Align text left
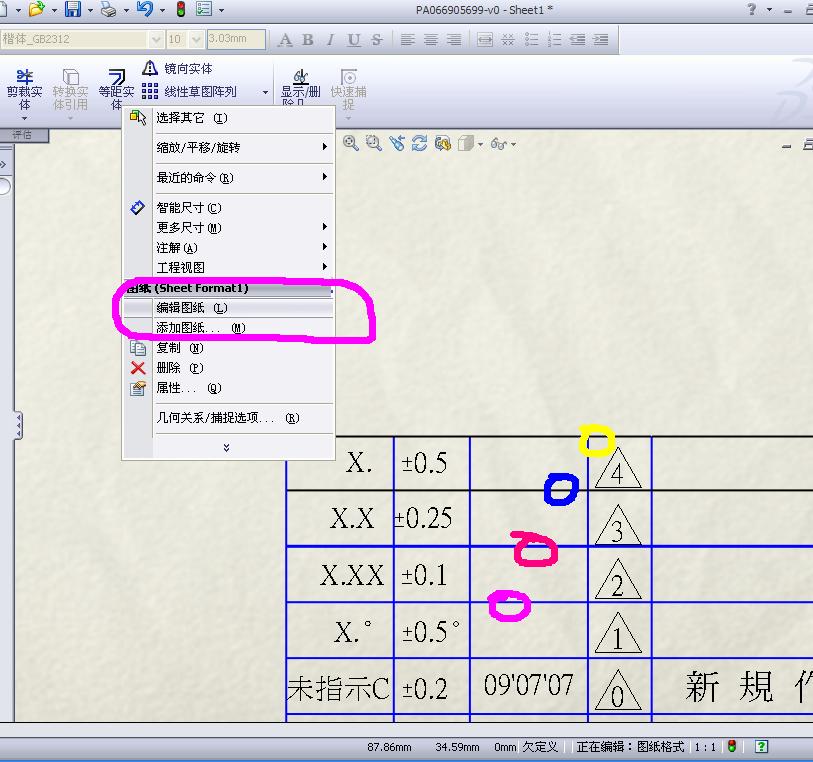The image size is (813, 762). point(408,39)
